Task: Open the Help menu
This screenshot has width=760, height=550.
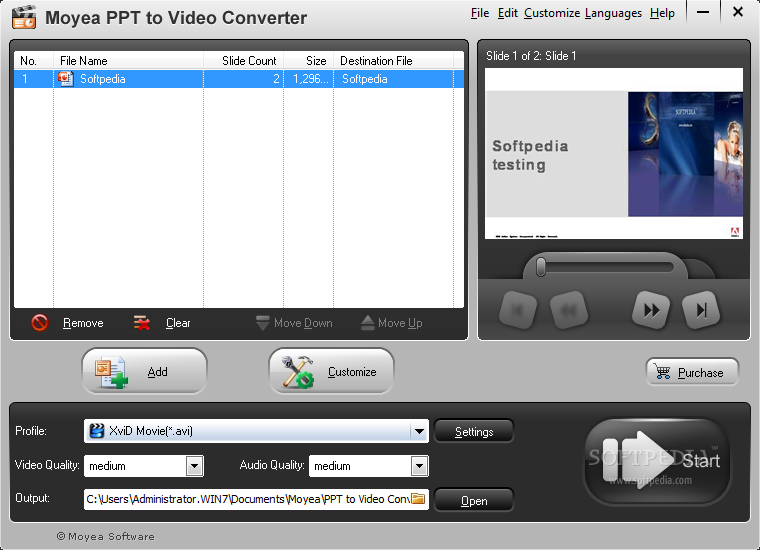Action: pyautogui.click(x=662, y=13)
